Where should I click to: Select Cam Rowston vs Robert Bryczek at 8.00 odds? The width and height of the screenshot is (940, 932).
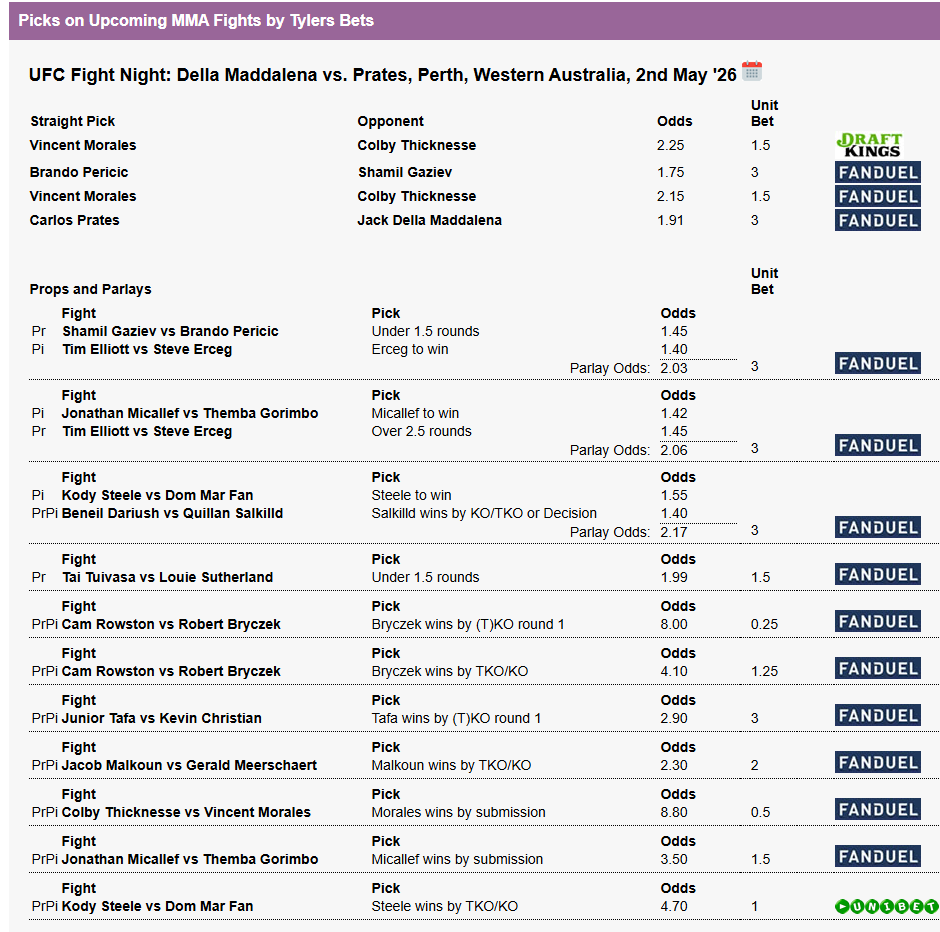pyautogui.click(x=171, y=624)
